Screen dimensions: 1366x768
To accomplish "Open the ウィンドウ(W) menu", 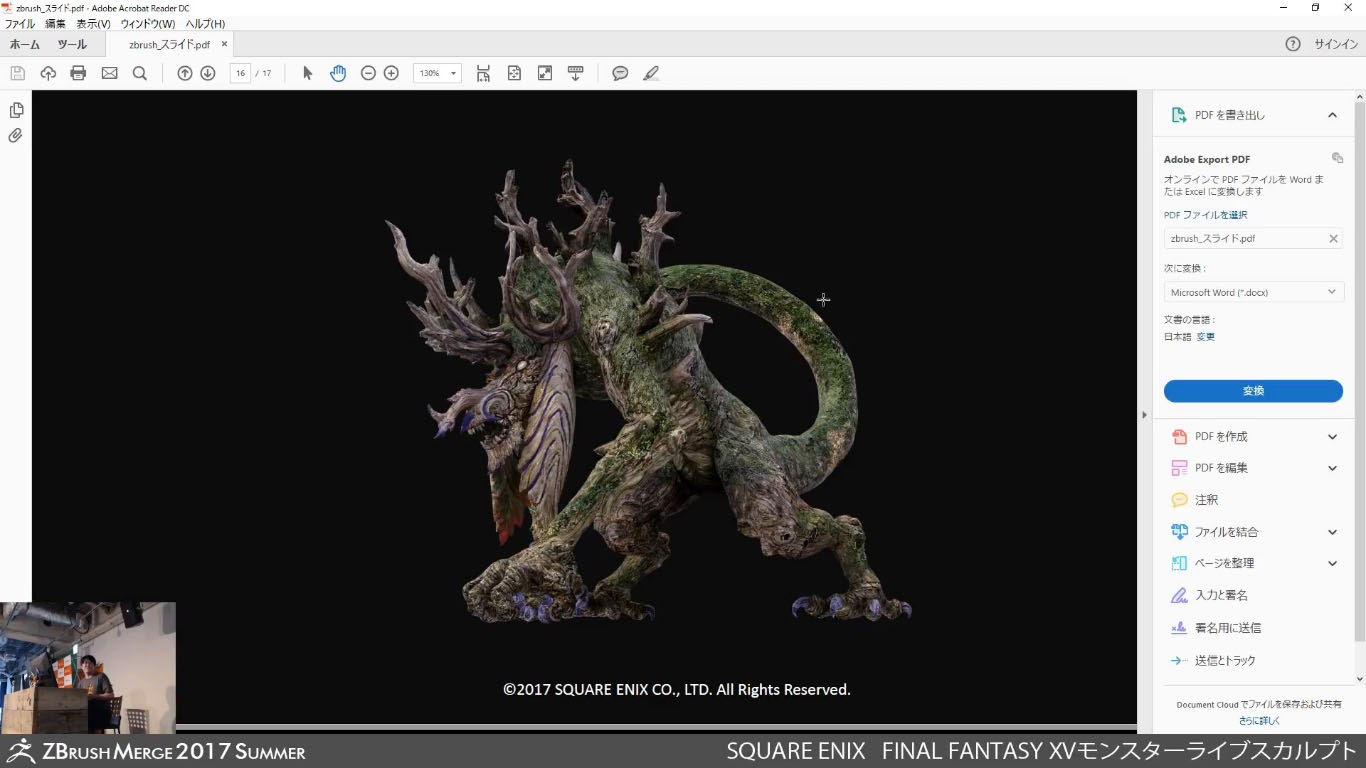I will coord(147,23).
